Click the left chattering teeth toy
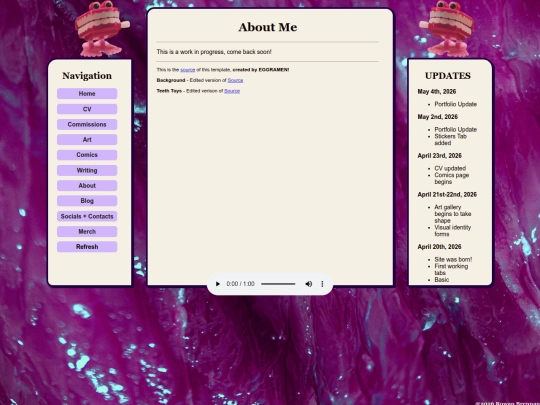This screenshot has width=540, height=405. (102, 29)
